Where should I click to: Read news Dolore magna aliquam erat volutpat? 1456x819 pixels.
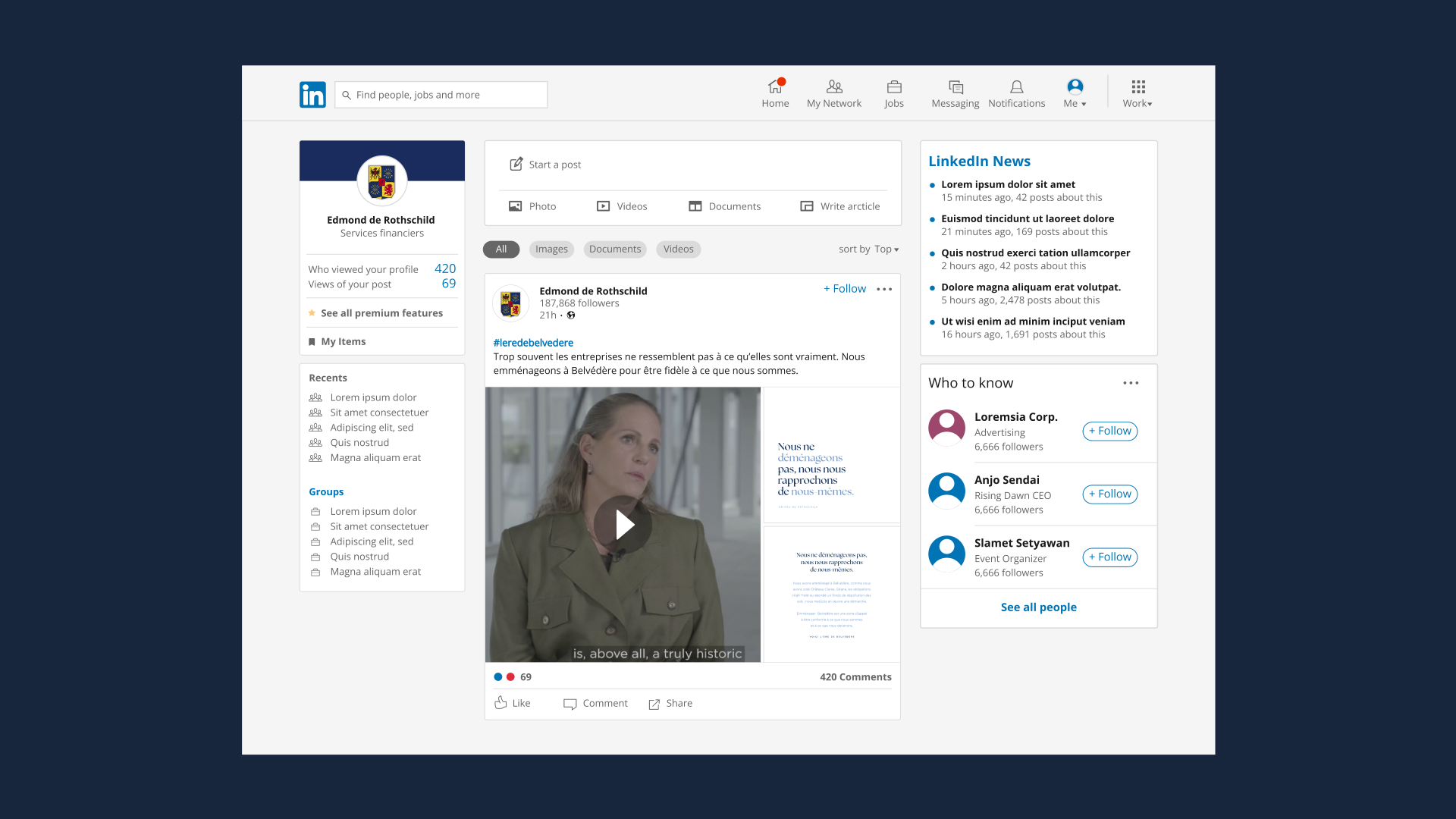(x=1031, y=287)
